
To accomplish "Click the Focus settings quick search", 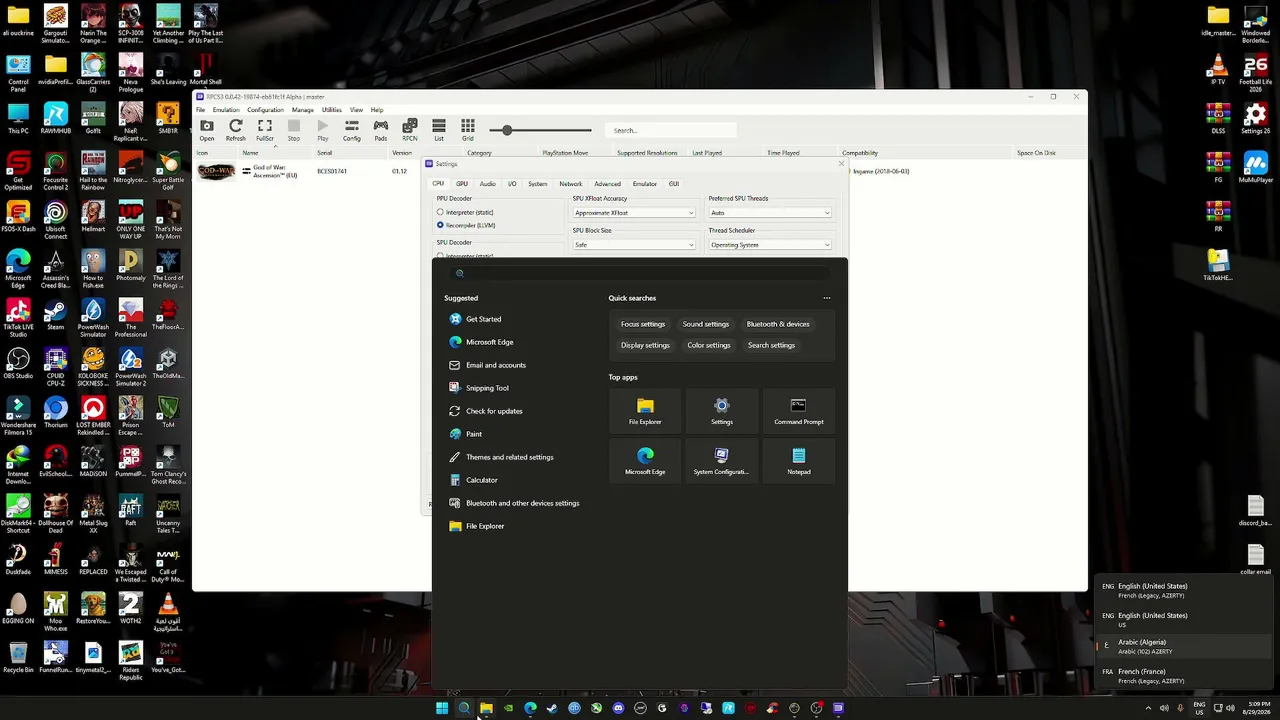I will (643, 324).
